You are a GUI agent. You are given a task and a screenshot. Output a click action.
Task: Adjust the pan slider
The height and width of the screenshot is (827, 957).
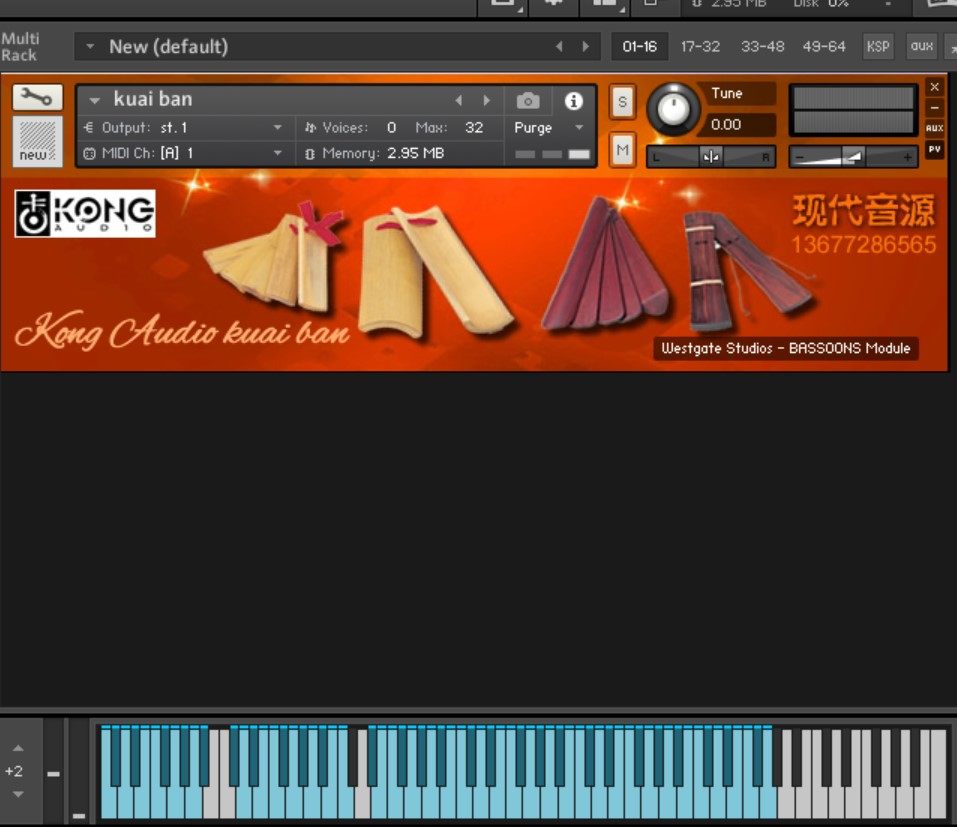[711, 157]
